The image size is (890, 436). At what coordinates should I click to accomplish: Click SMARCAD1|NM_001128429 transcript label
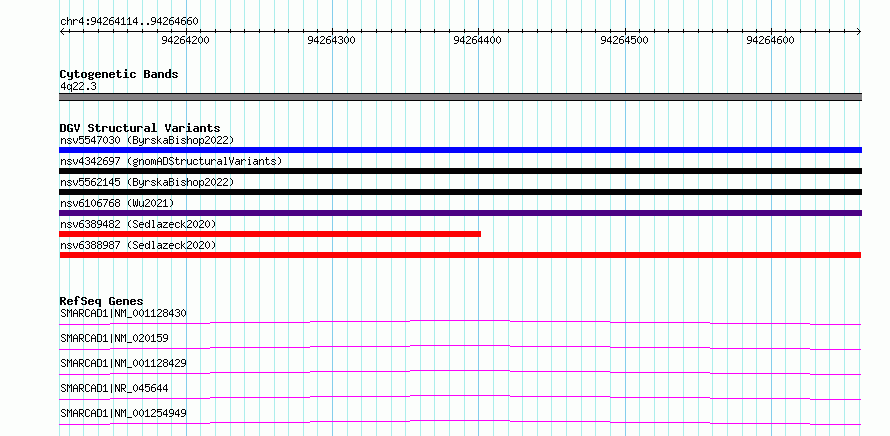(x=123, y=363)
